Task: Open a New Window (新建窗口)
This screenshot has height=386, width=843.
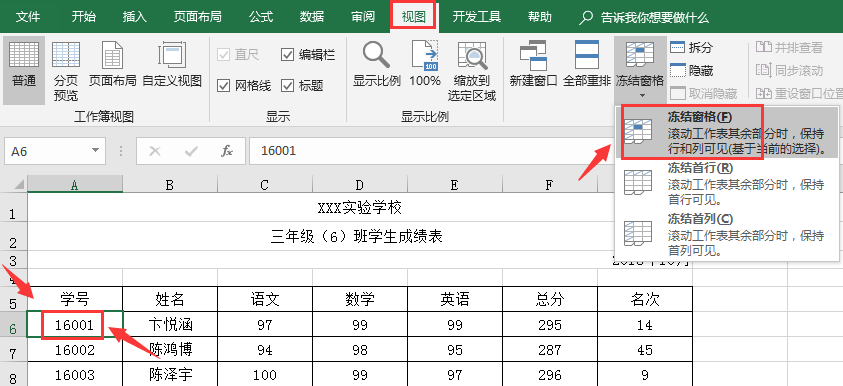Action: point(533,65)
